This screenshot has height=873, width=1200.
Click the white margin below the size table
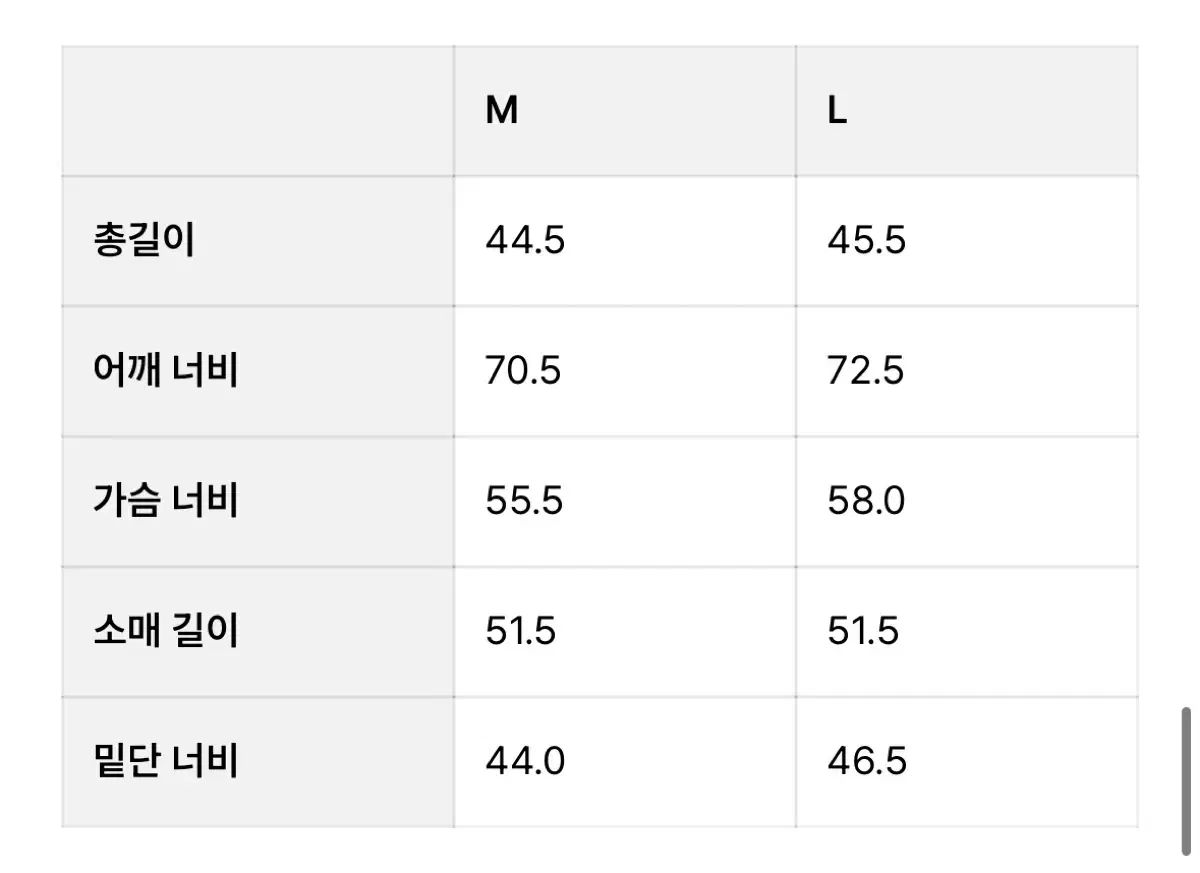600,850
